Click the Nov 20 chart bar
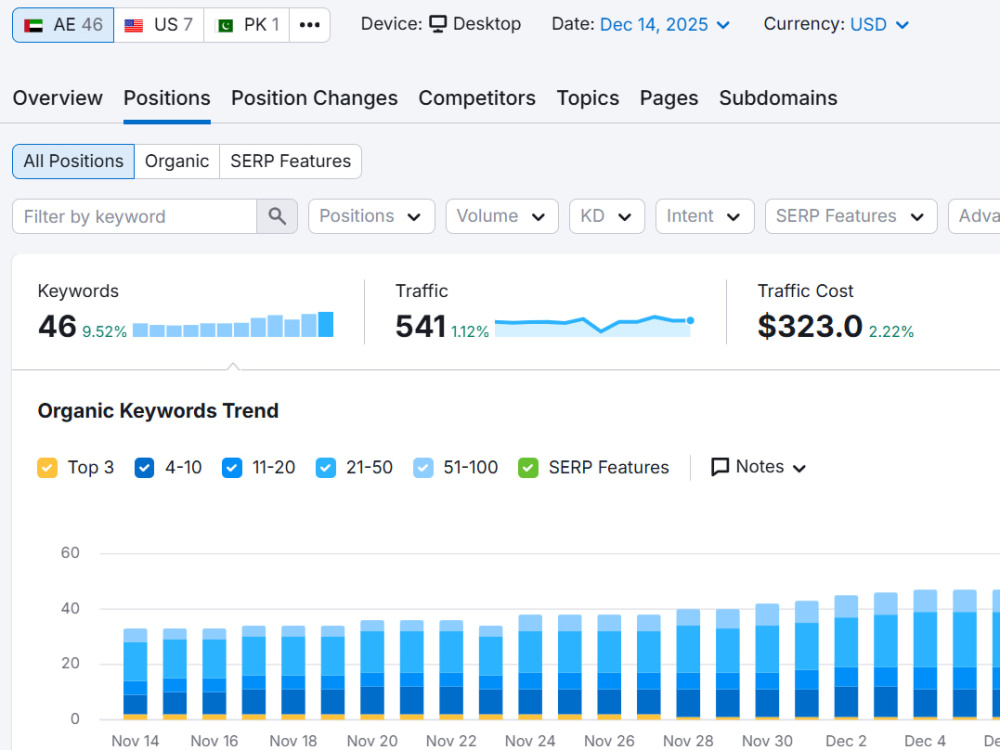 tap(372, 670)
